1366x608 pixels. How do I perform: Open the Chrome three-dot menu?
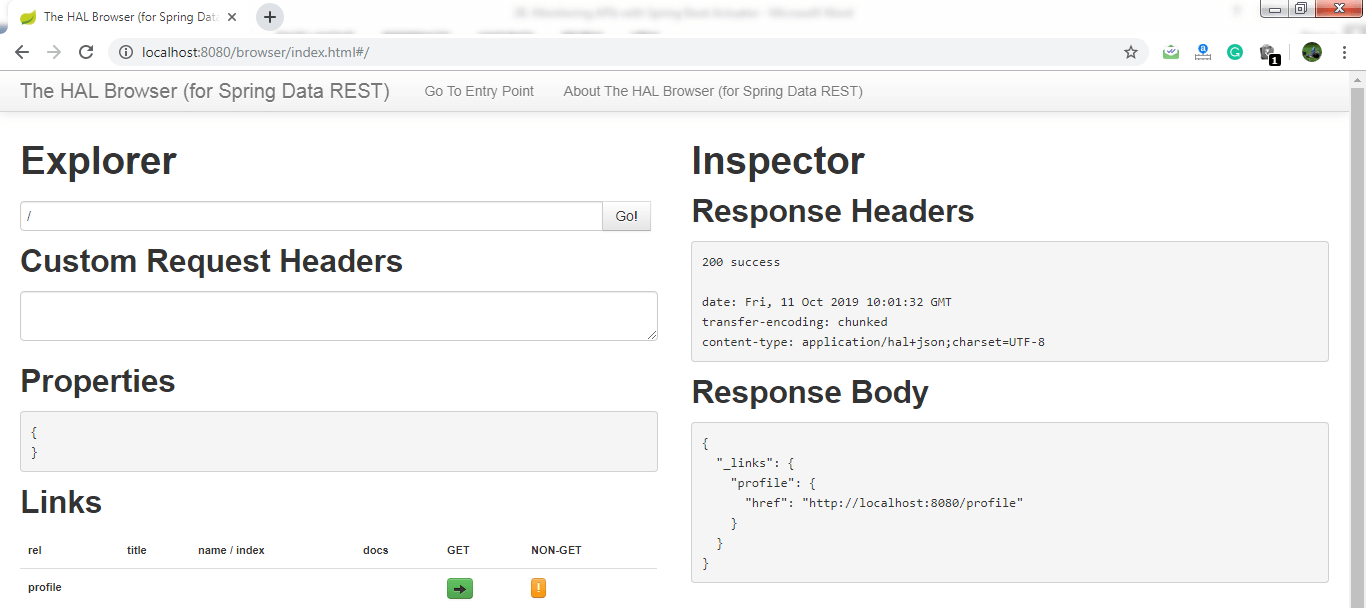1344,52
